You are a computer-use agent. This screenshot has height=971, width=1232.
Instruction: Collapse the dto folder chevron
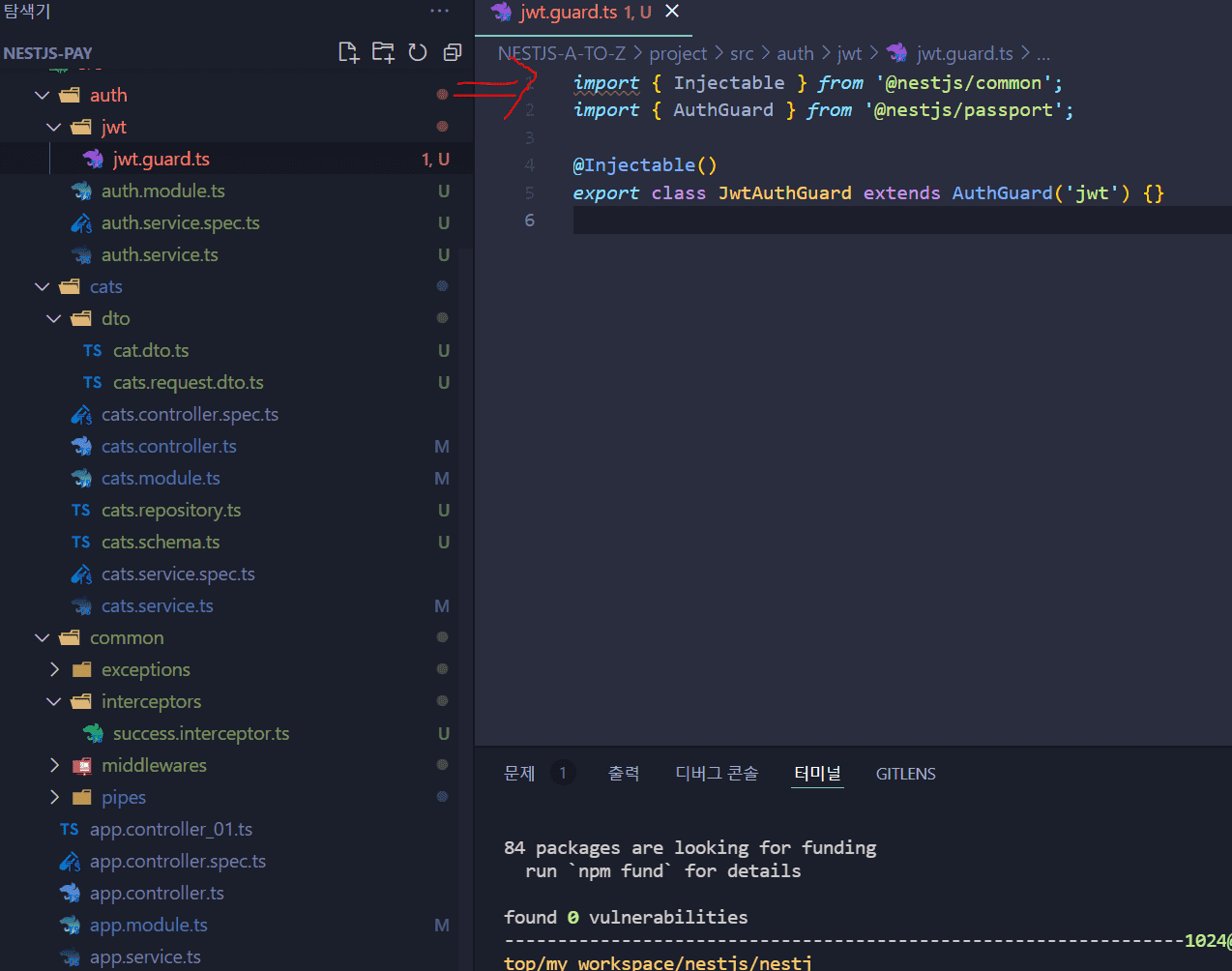pyautogui.click(x=54, y=318)
